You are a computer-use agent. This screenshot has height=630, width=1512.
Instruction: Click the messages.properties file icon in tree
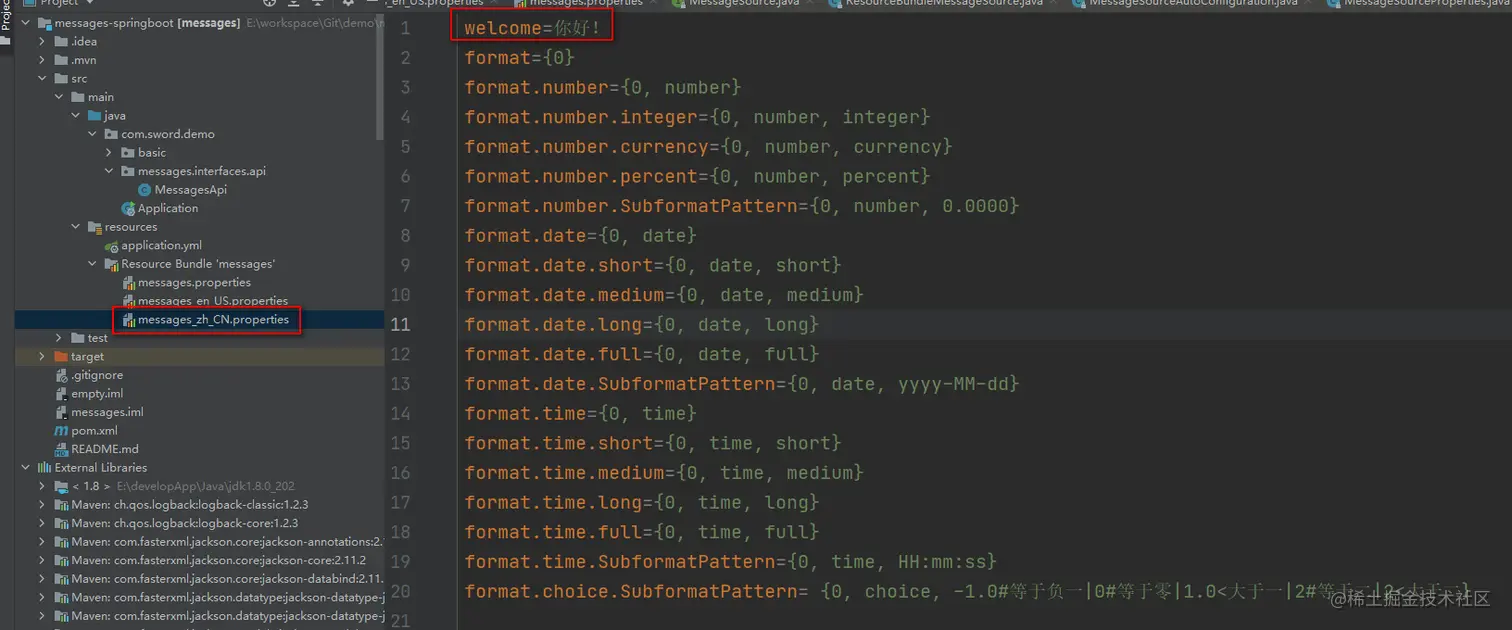pyautogui.click(x=128, y=283)
